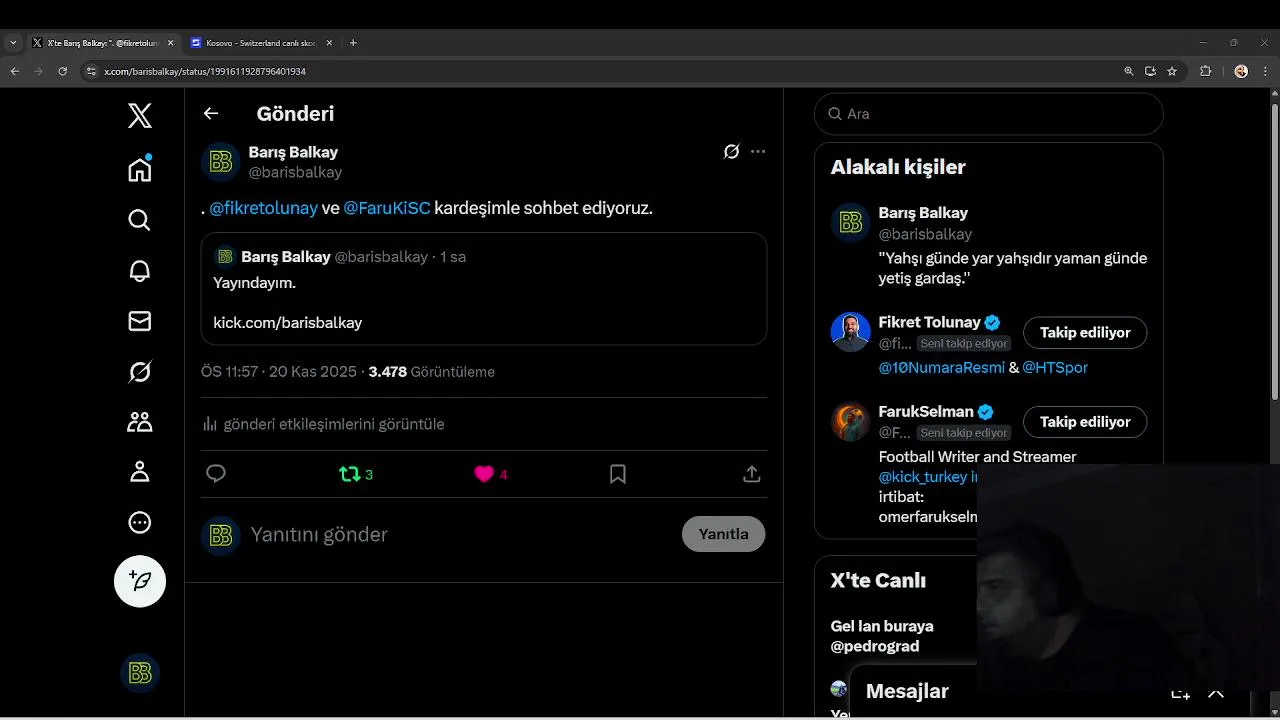Open account avatar at sidebar bottom
Screen dimensions: 1280x720
coord(140,673)
